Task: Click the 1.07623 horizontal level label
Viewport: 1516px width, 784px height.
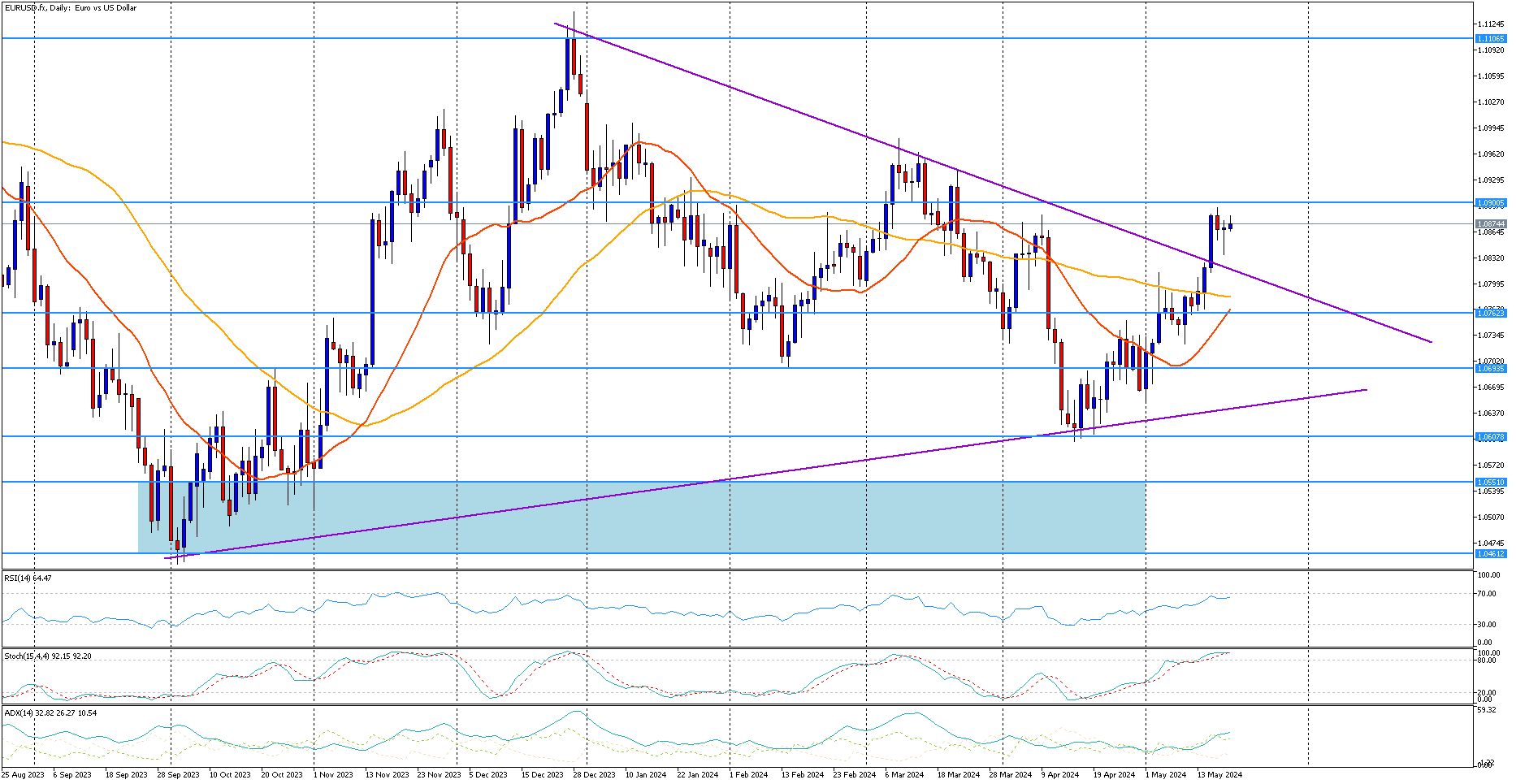Action: point(1491,314)
